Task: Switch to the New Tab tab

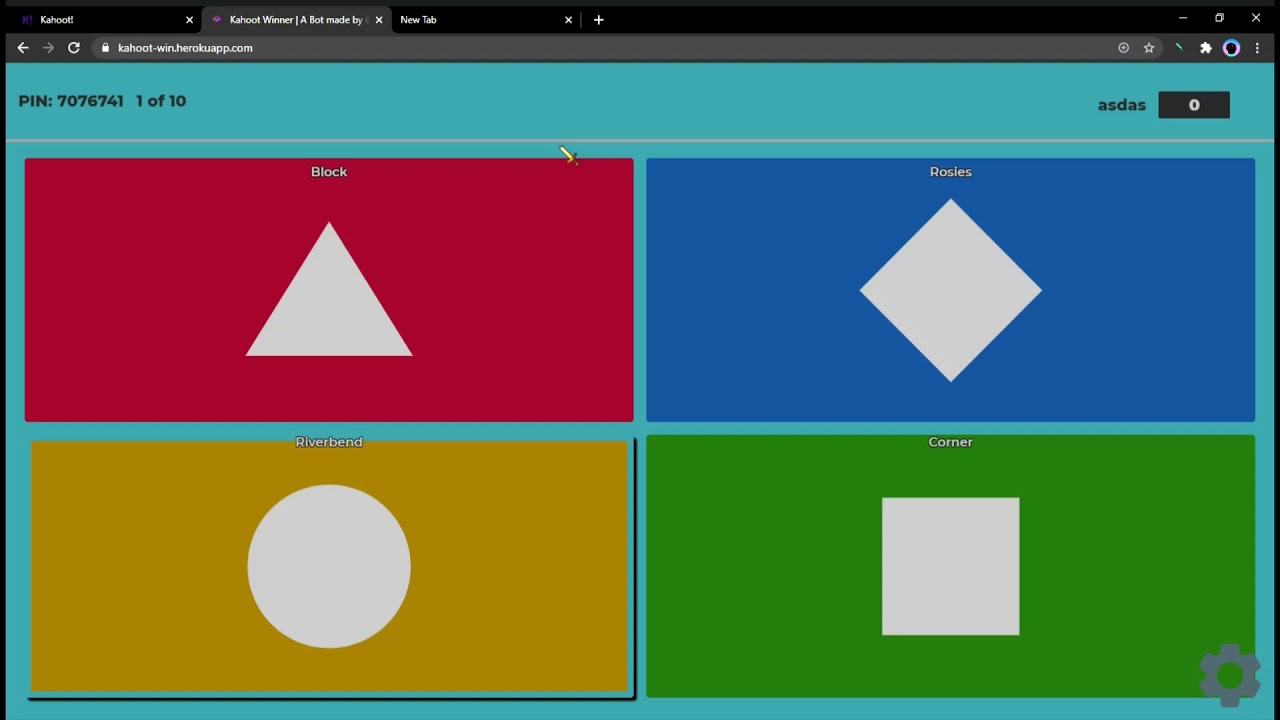Action: 480,19
